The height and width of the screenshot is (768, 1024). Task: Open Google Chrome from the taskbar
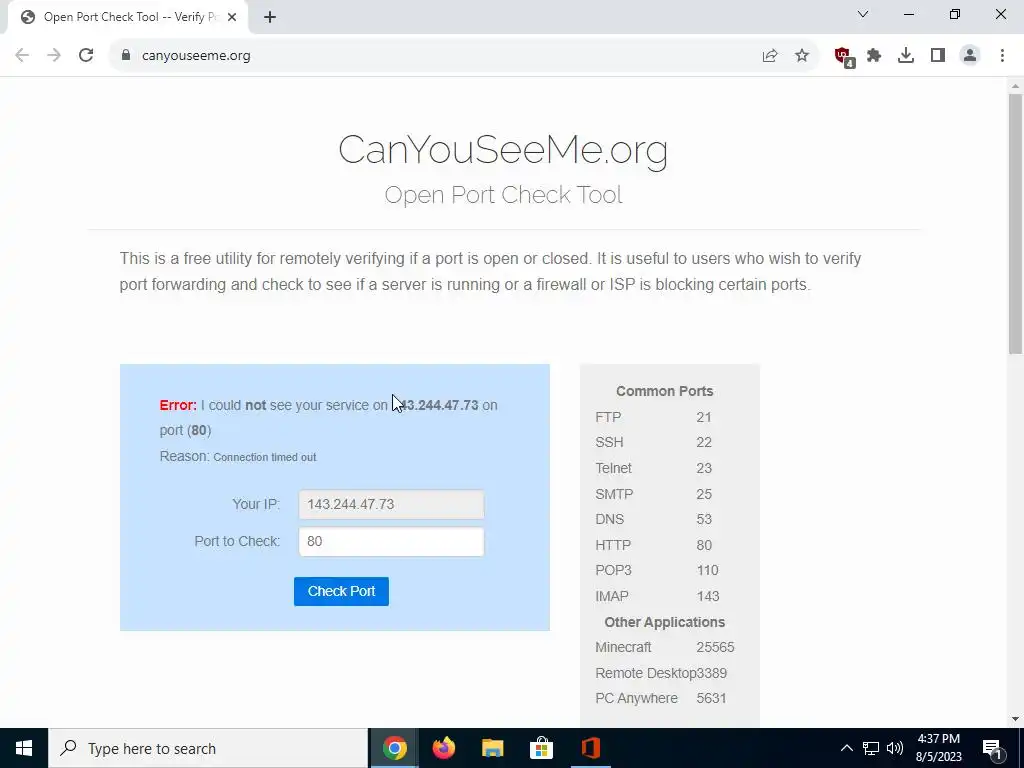394,748
